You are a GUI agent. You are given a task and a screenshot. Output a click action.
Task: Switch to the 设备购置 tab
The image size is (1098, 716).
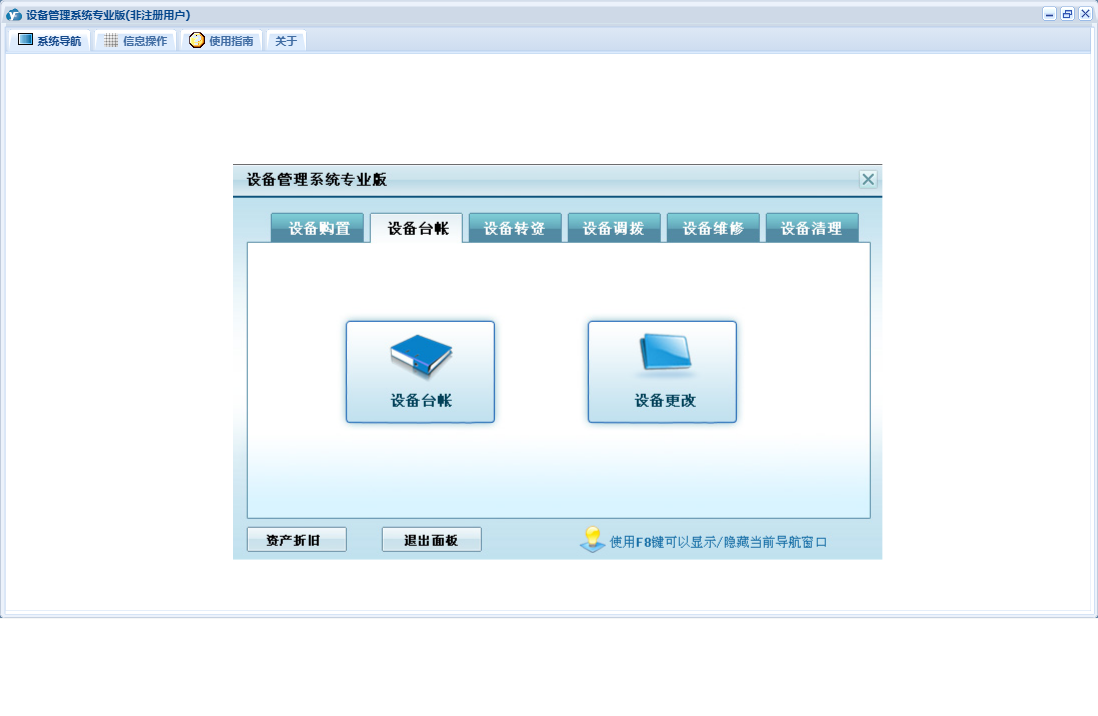coord(319,229)
